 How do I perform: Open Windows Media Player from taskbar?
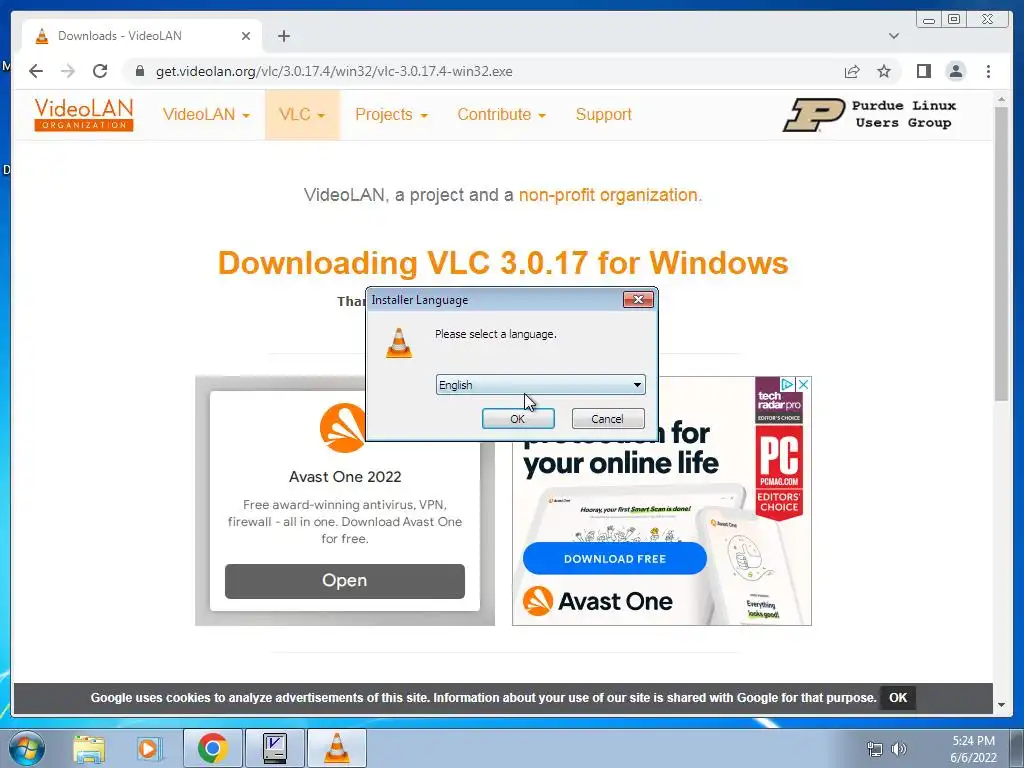149,748
